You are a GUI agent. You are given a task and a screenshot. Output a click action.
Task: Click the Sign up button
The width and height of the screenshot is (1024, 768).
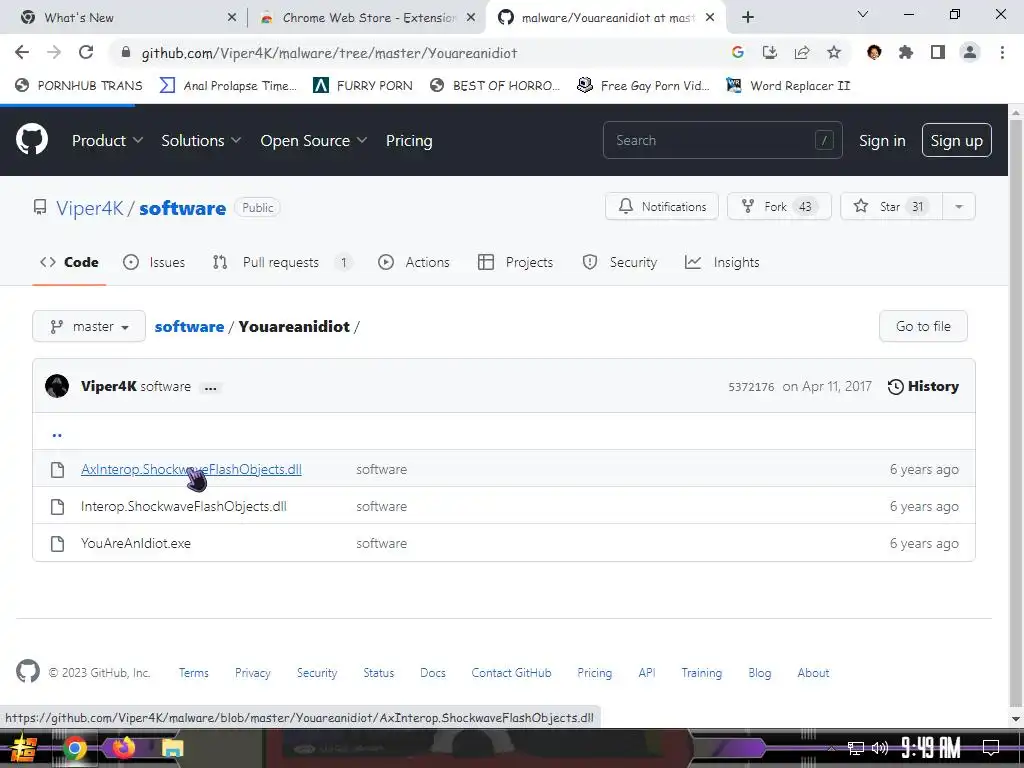coord(957,140)
